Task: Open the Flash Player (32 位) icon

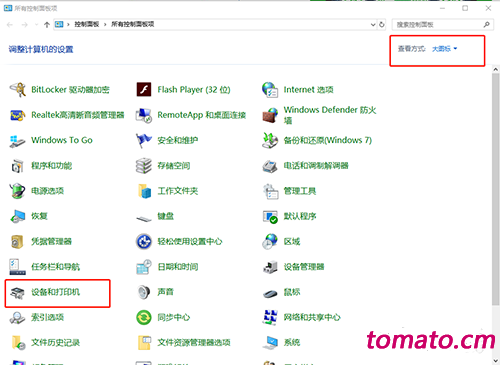Action: 144,90
